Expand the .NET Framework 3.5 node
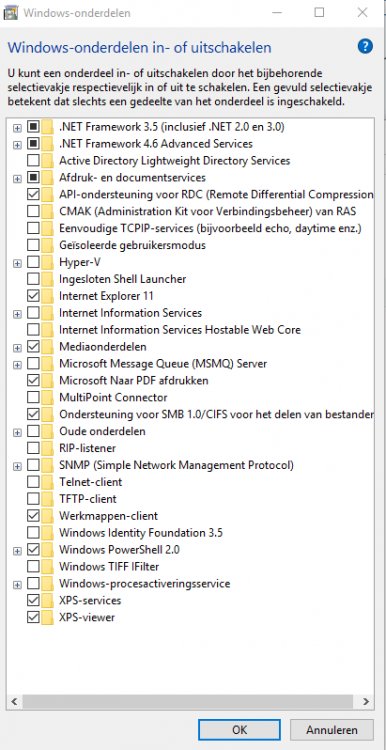 click(17, 128)
